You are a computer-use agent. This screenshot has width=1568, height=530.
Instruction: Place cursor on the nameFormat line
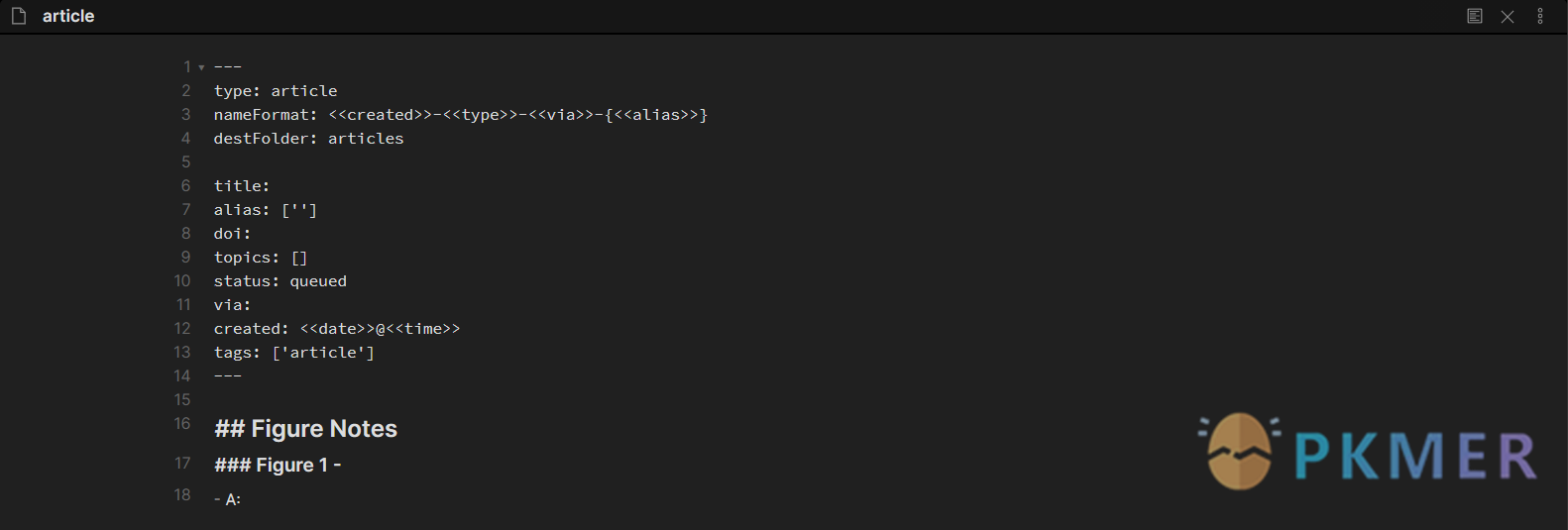click(461, 115)
